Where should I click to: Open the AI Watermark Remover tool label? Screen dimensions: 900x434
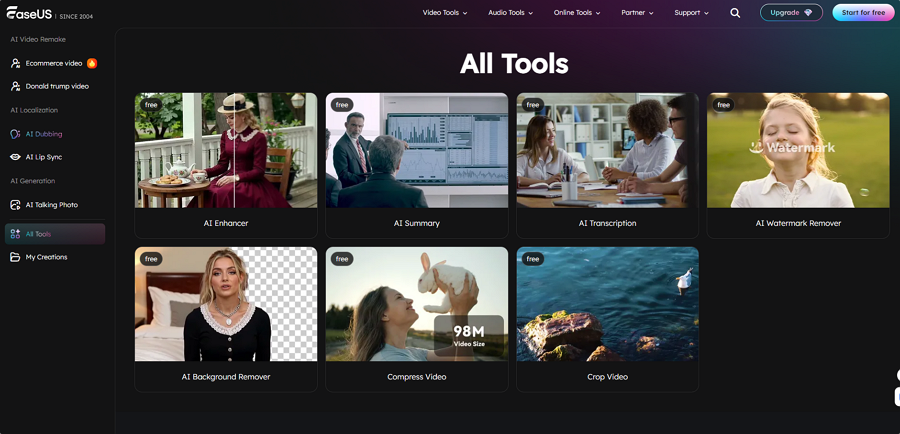coord(798,223)
